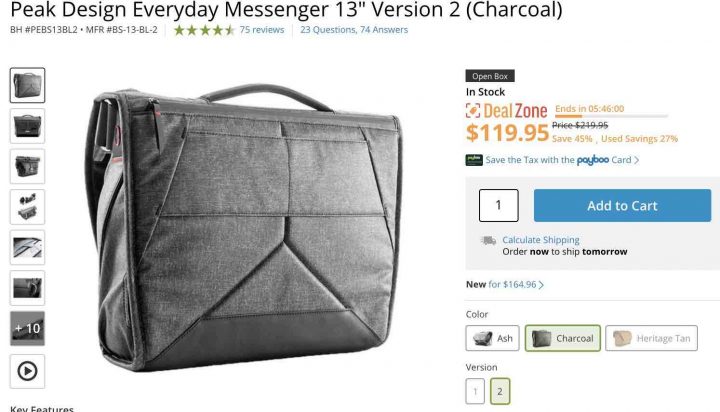Click the star rating icons
The height and width of the screenshot is (412, 720).
point(204,30)
